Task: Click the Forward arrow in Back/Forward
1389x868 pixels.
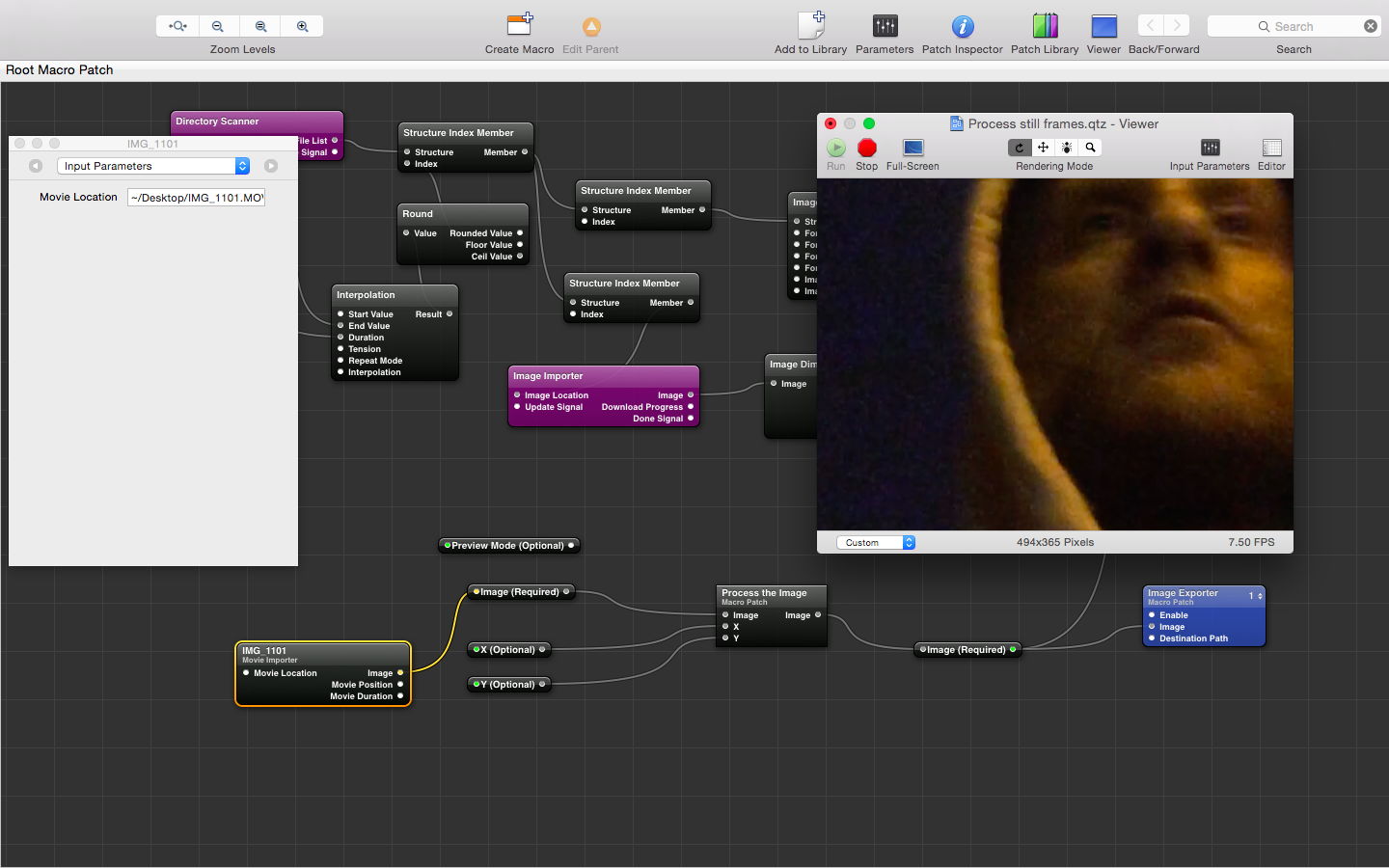Action: pos(1177,25)
